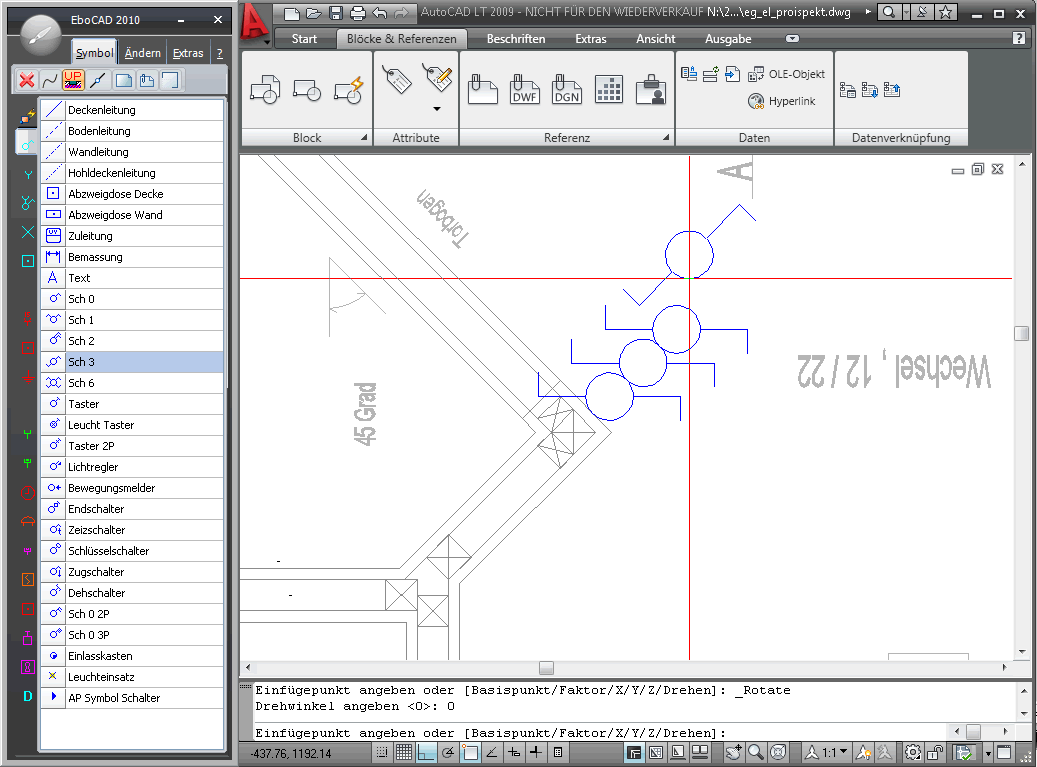The height and width of the screenshot is (767, 1037).
Task: Toggle ortho mode in the status bar
Action: [426, 752]
